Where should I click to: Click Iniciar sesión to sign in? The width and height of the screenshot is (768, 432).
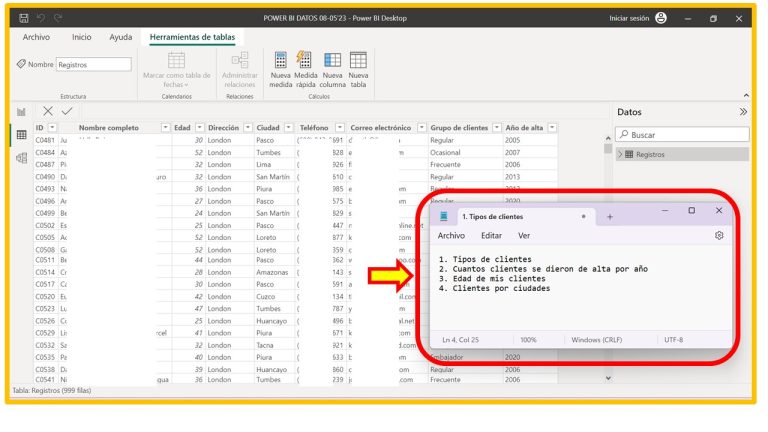click(629, 18)
